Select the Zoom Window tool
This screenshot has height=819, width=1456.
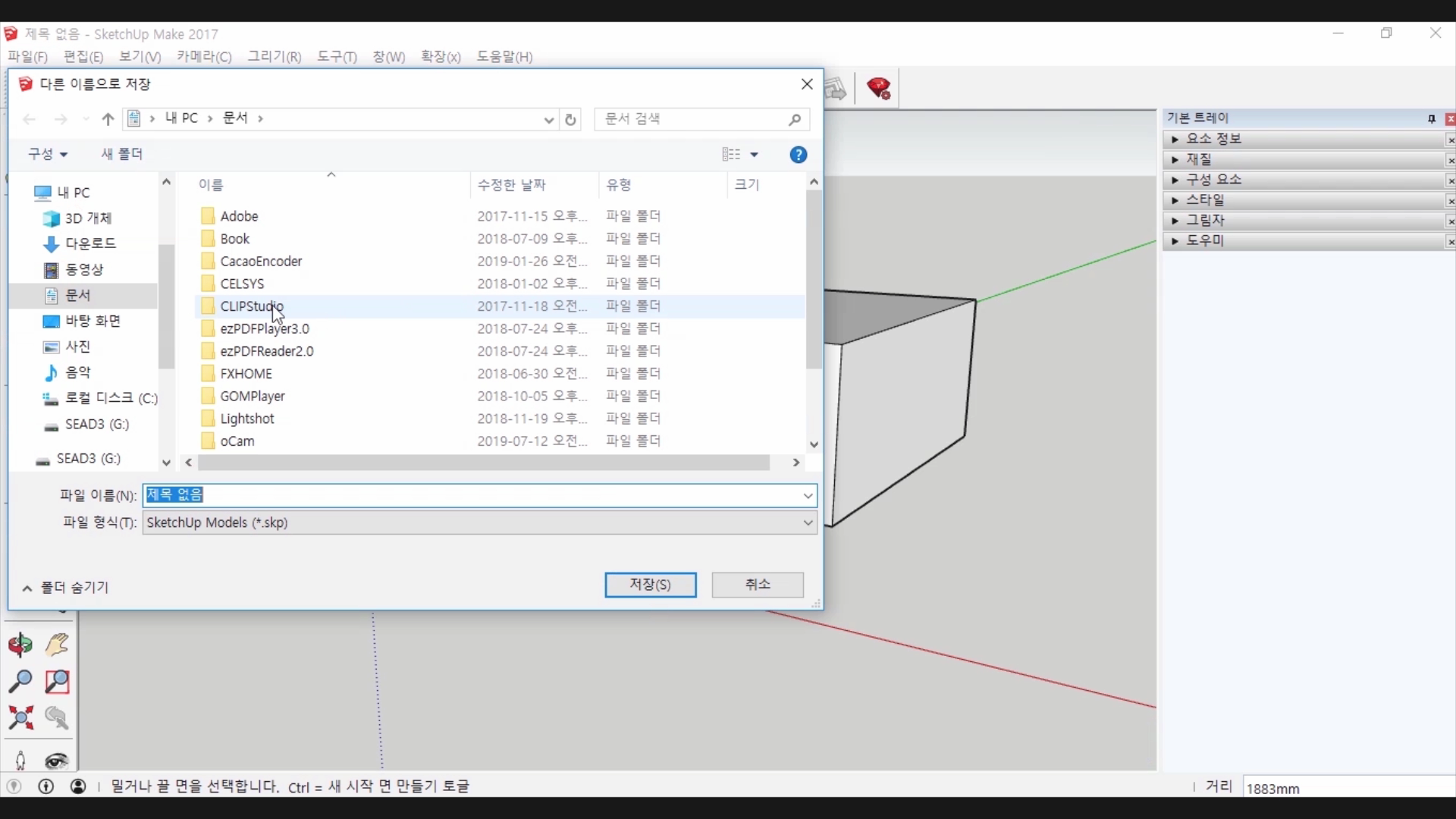[x=57, y=681]
